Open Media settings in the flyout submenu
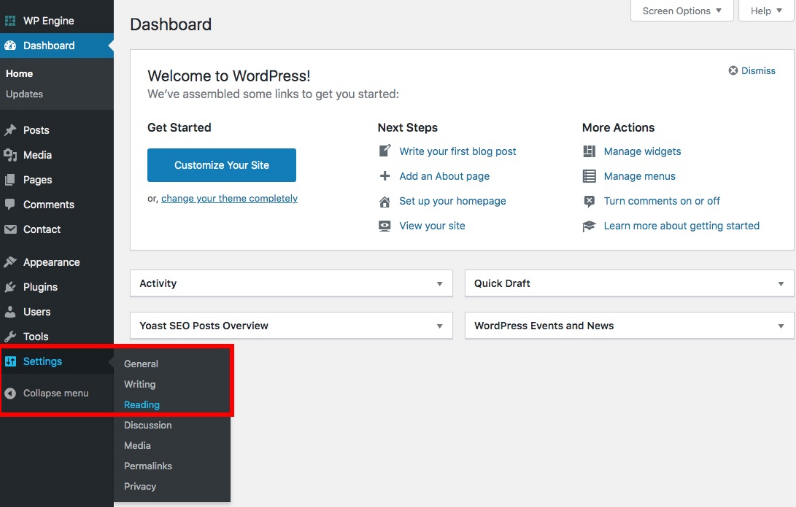The height and width of the screenshot is (507, 796). point(137,446)
